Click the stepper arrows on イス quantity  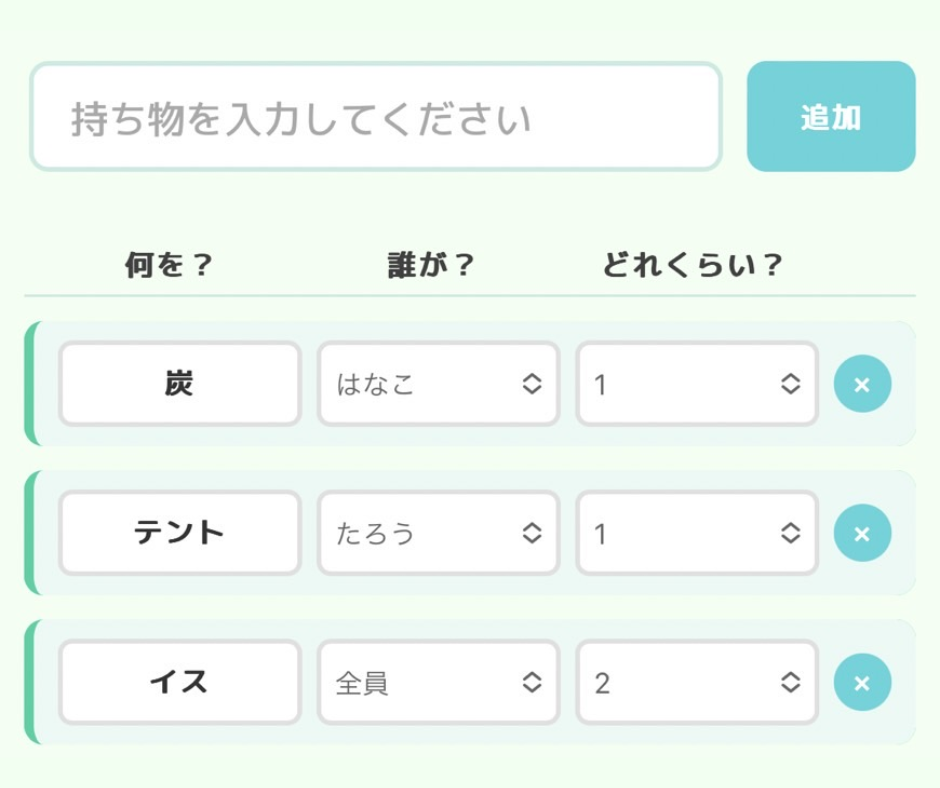pos(790,683)
